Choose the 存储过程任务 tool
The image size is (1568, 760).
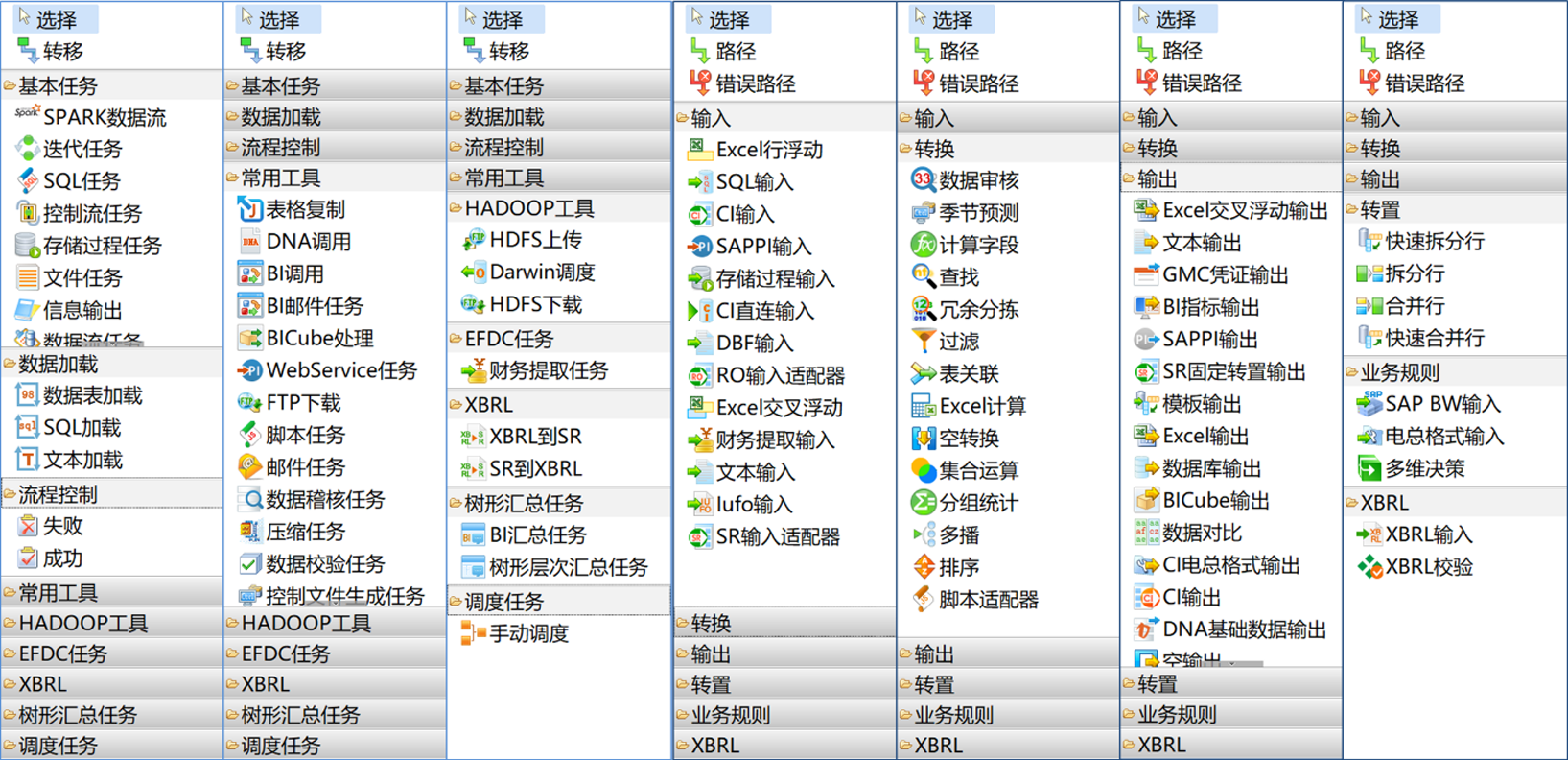pyautogui.click(x=28, y=246)
